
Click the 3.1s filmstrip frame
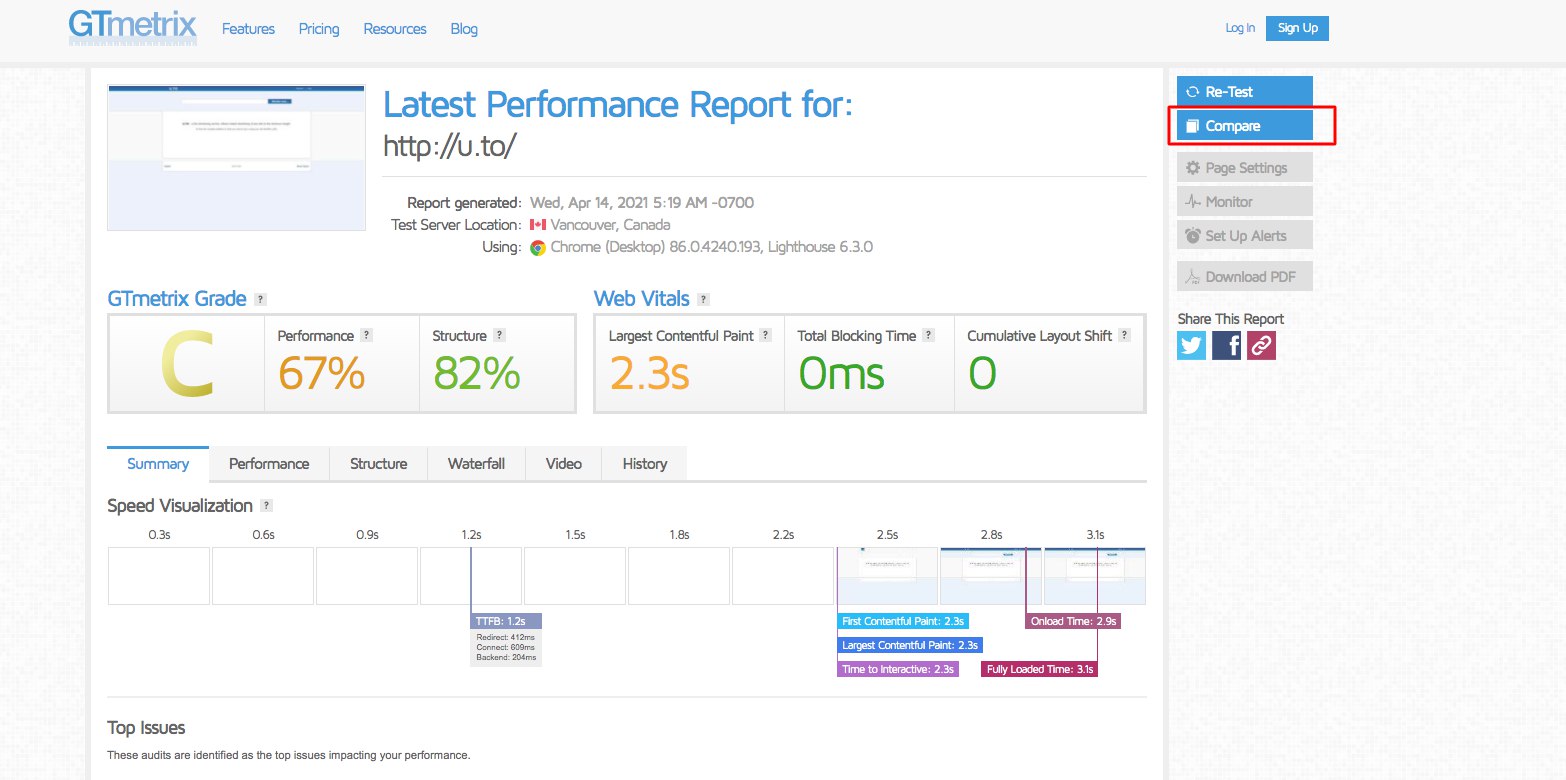click(1095, 576)
